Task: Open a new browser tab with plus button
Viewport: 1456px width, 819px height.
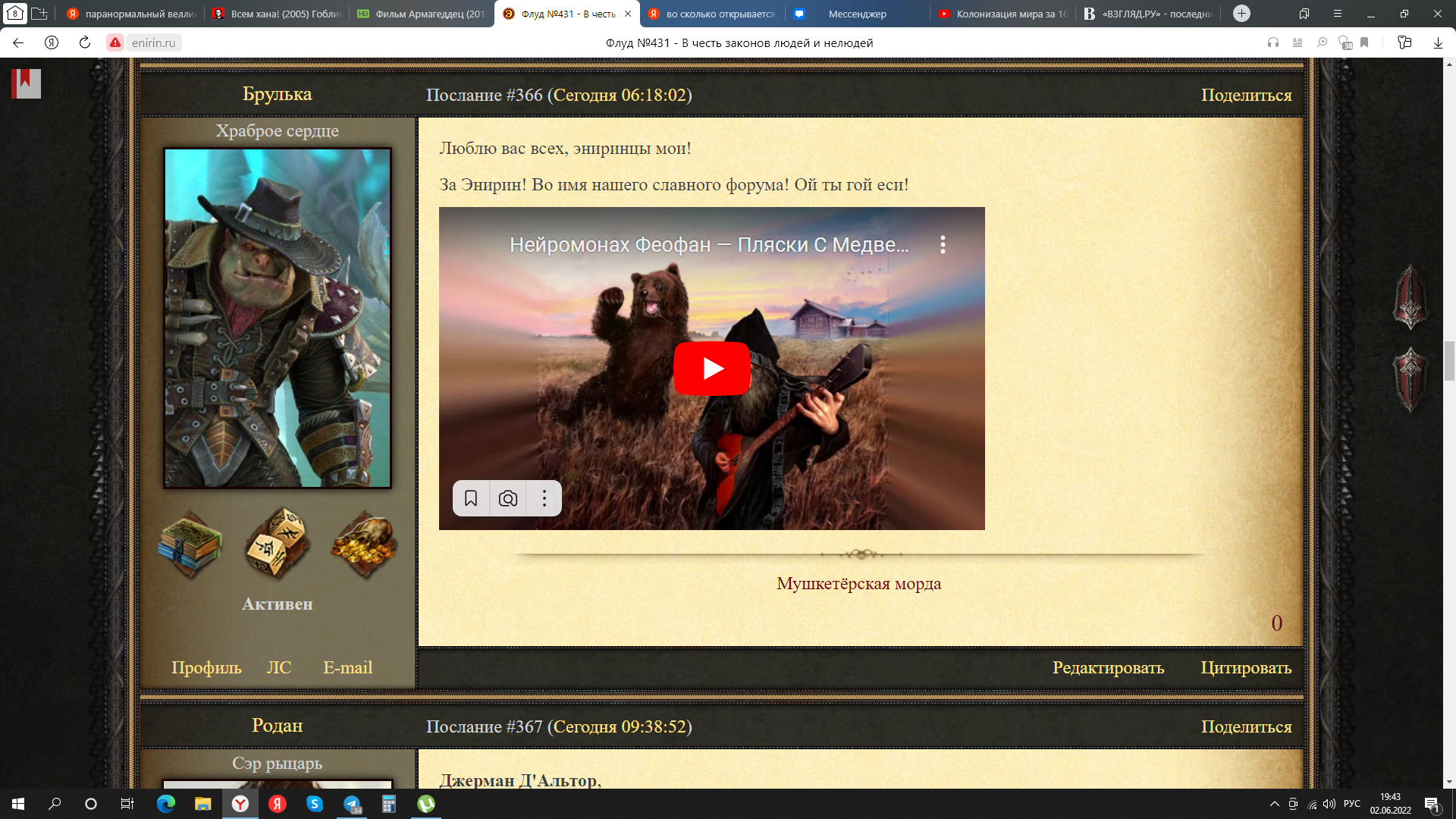Action: (x=1241, y=14)
